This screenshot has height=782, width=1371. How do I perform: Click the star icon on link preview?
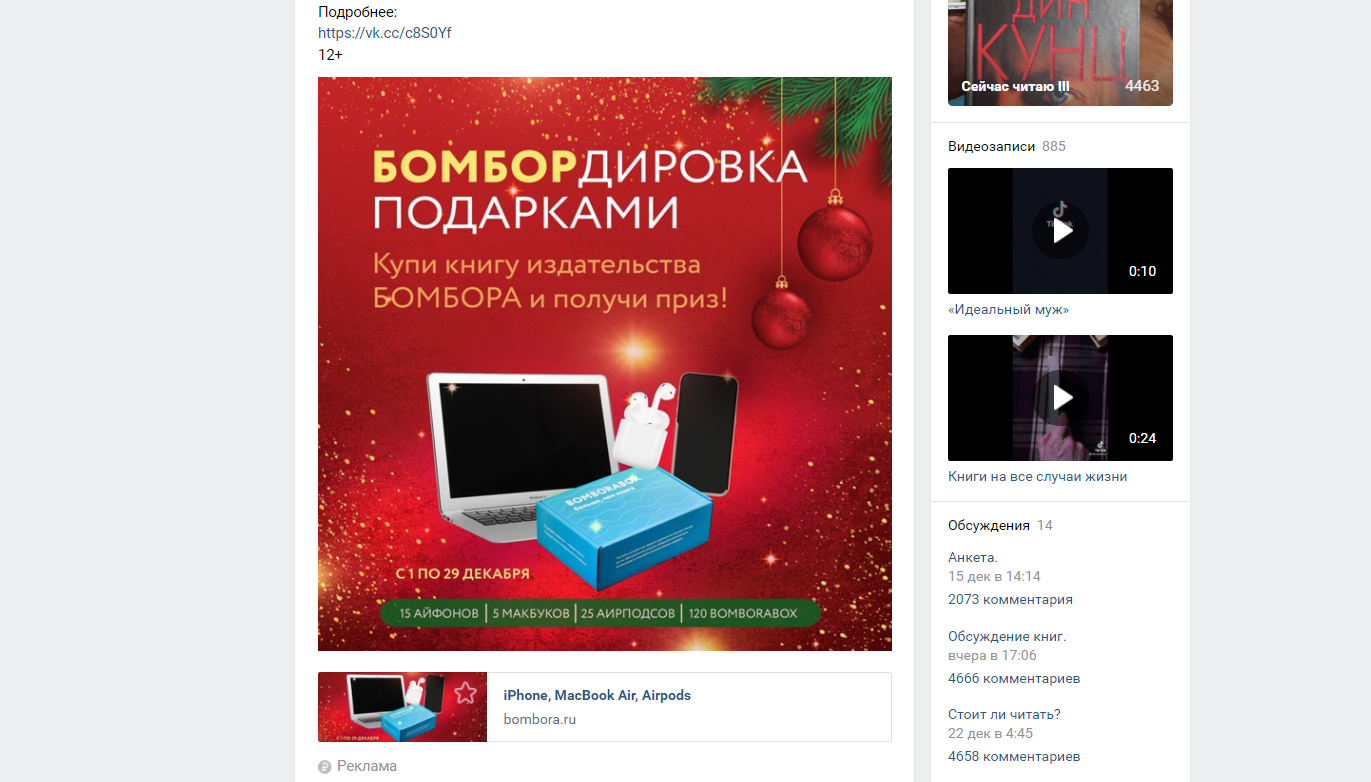click(x=465, y=694)
